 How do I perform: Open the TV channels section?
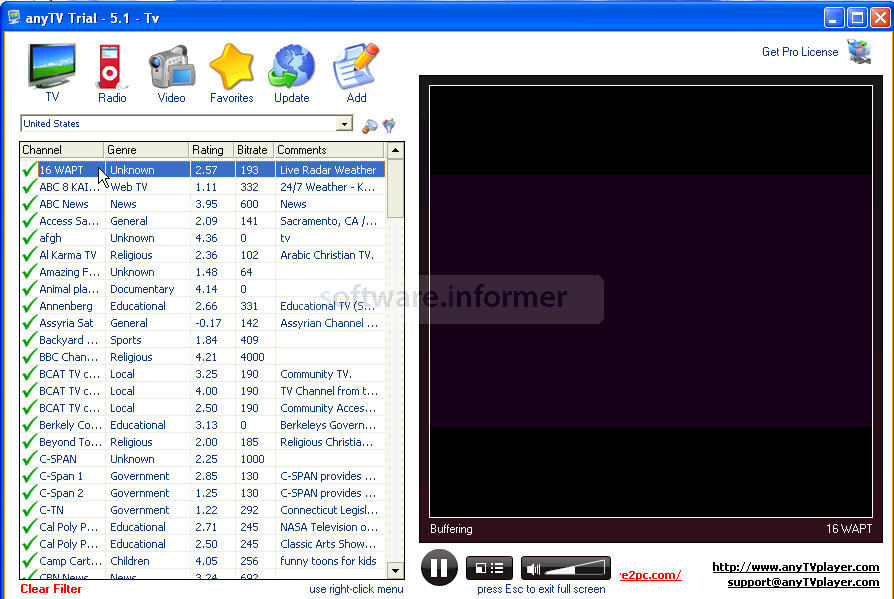[52, 72]
